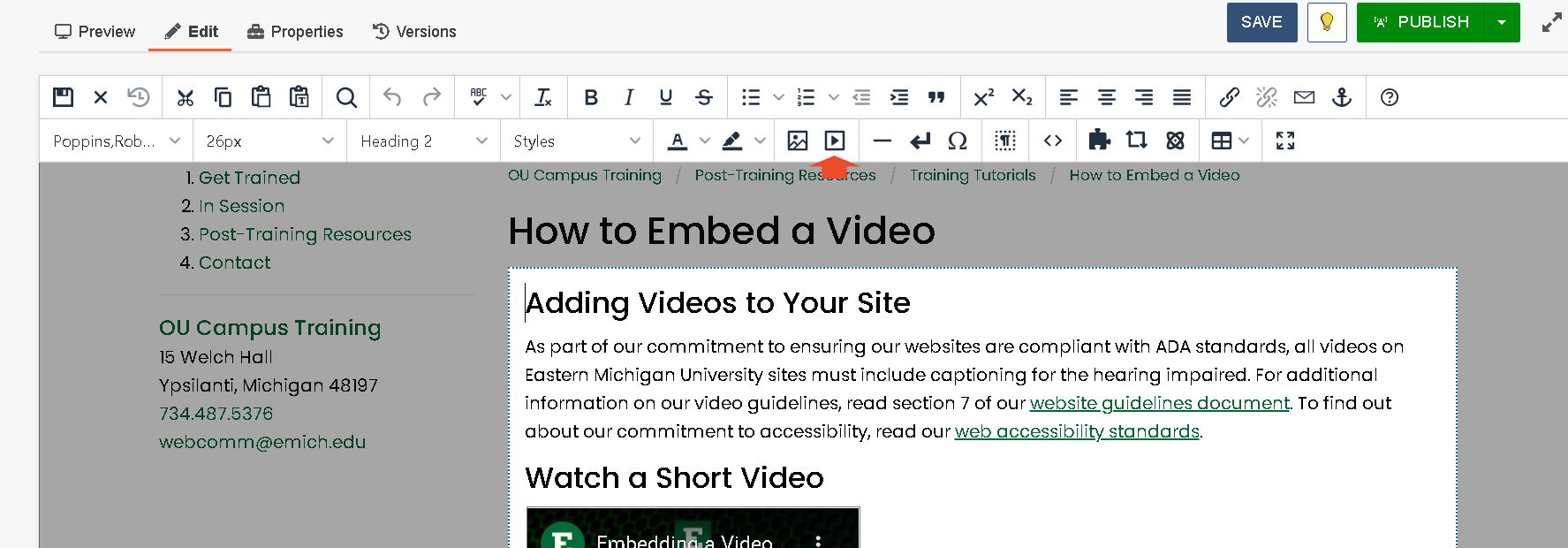This screenshot has height=548, width=1568.
Task: Open the table menu dropdown
Action: click(1231, 141)
